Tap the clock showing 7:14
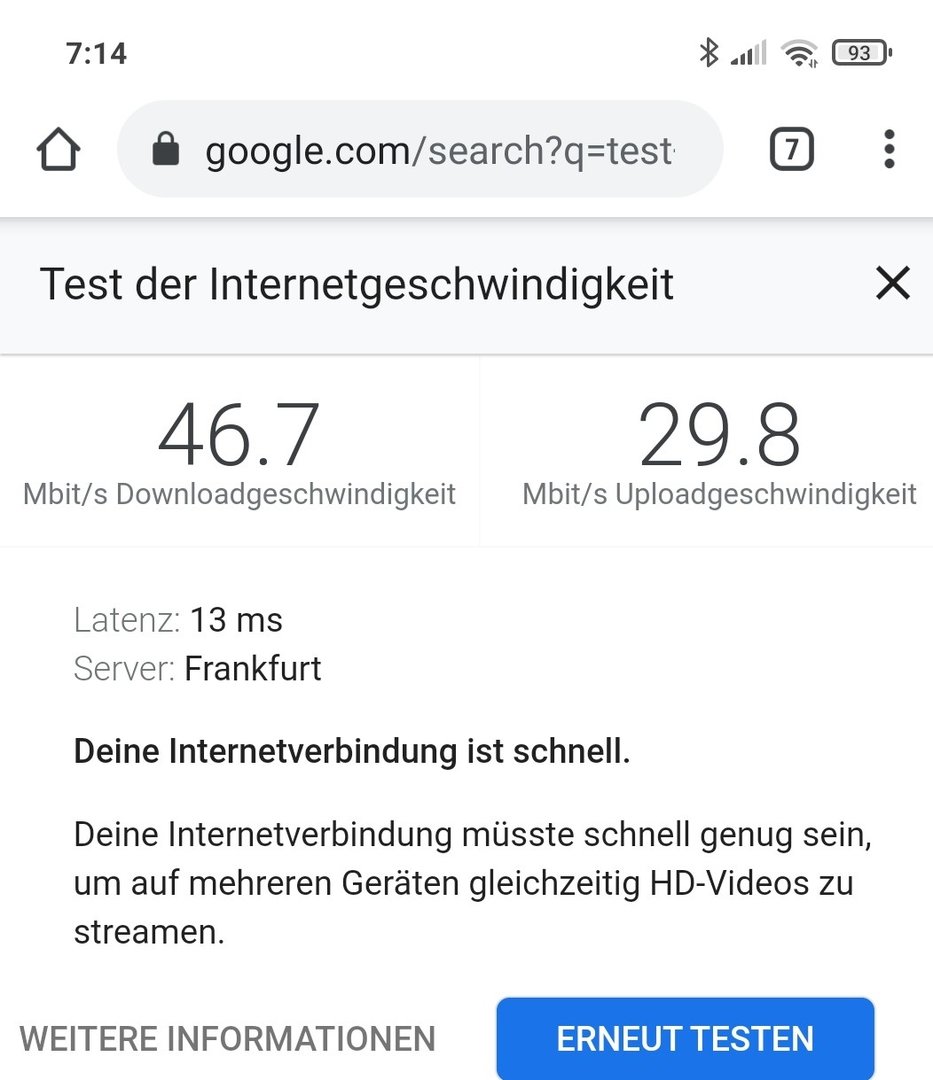 96,54
